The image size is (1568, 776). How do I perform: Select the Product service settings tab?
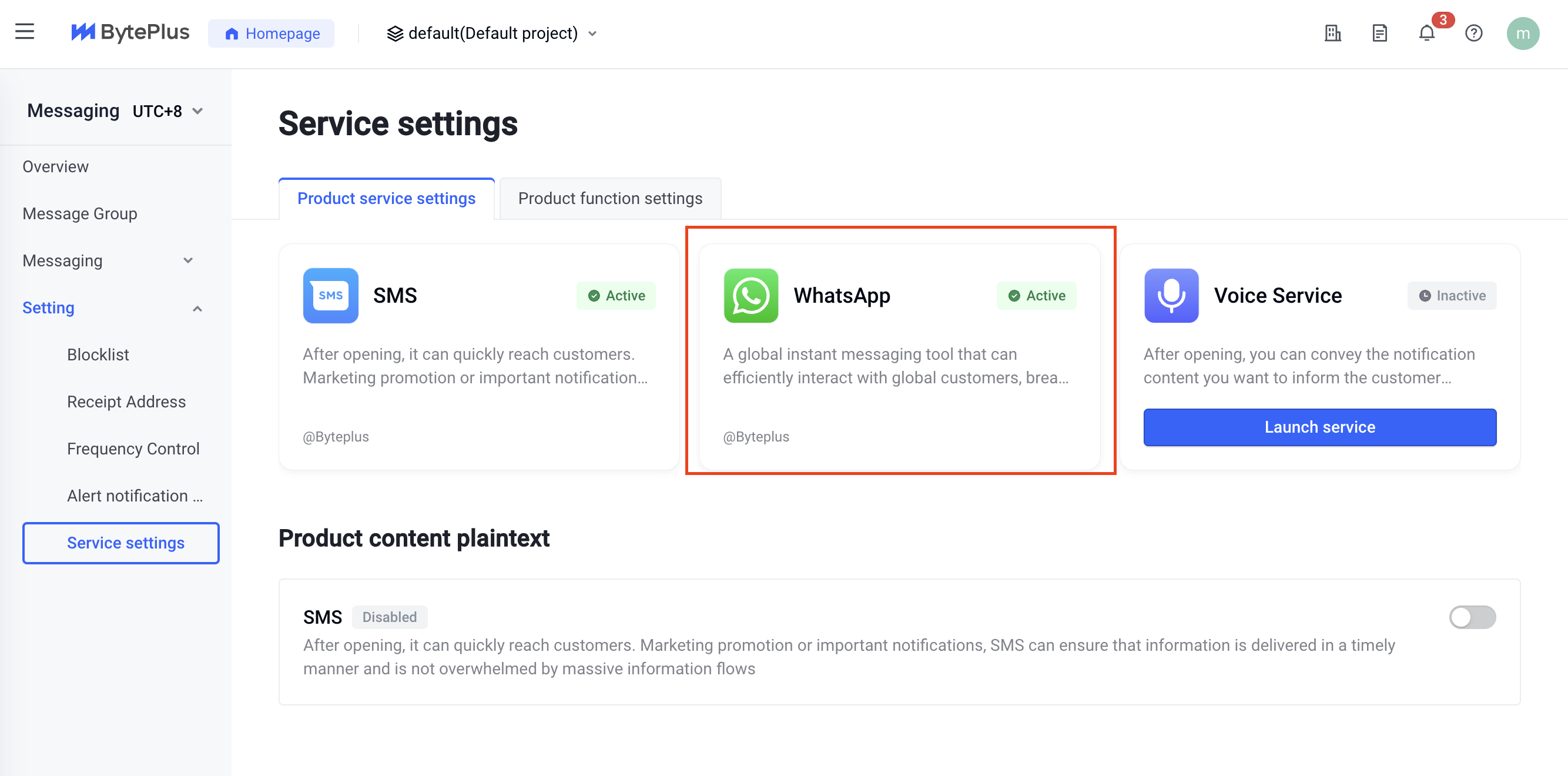tap(387, 199)
